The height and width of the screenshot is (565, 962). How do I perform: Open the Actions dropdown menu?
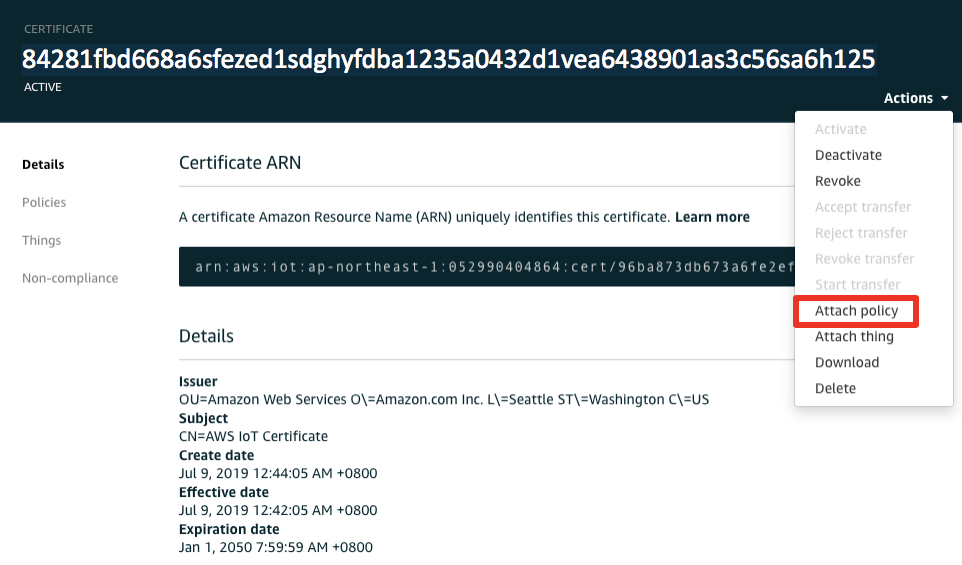pyautogui.click(x=915, y=98)
